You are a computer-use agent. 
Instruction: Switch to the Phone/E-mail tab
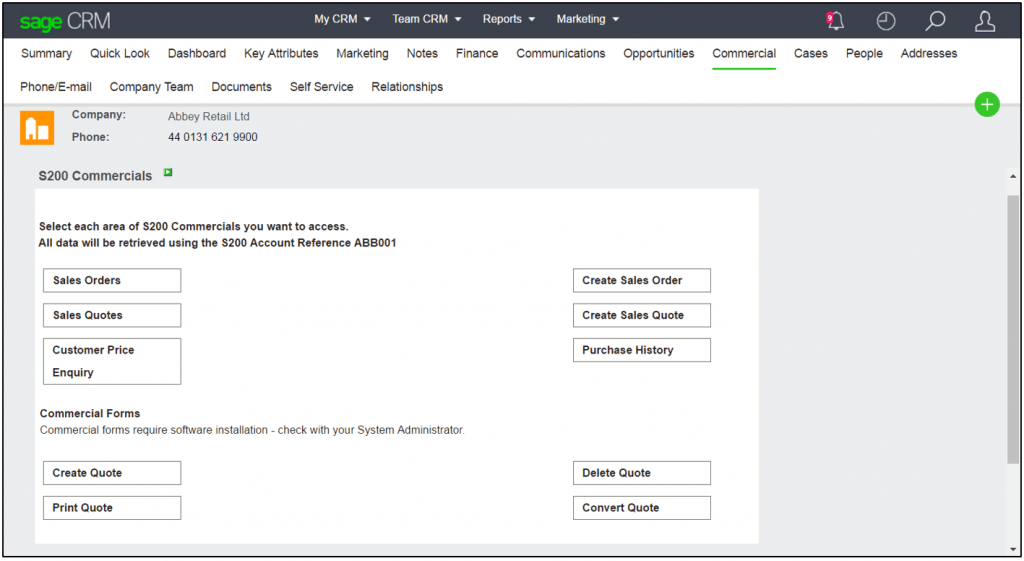click(56, 87)
